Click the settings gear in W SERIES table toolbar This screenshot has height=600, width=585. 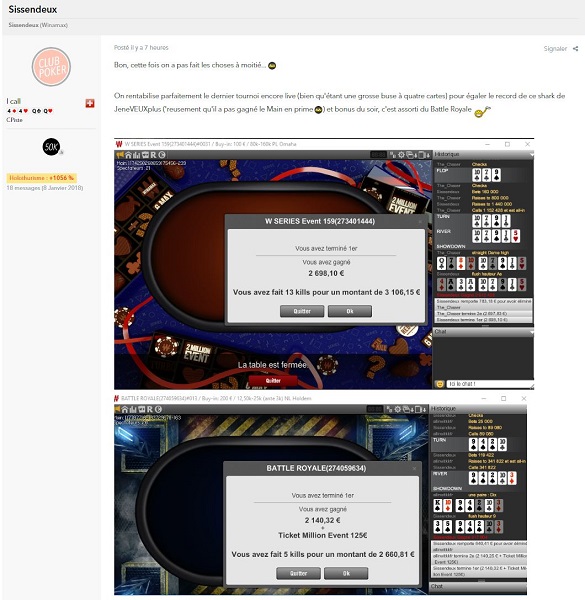coord(401,155)
